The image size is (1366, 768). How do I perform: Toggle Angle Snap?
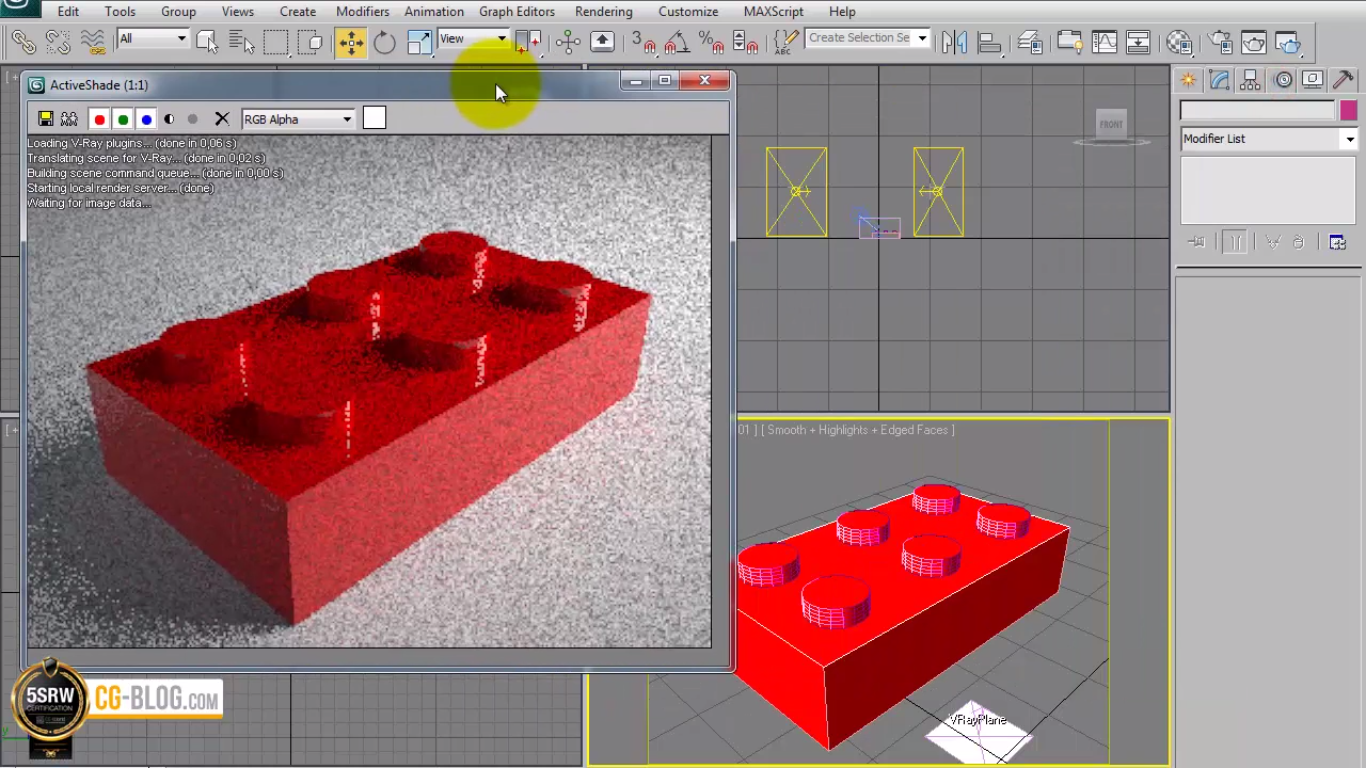pyautogui.click(x=677, y=42)
